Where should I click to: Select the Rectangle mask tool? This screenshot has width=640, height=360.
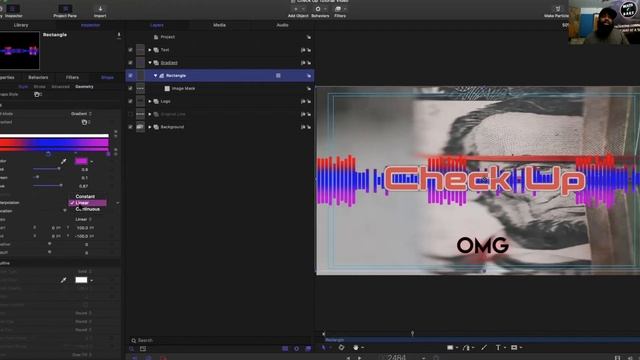pos(514,348)
